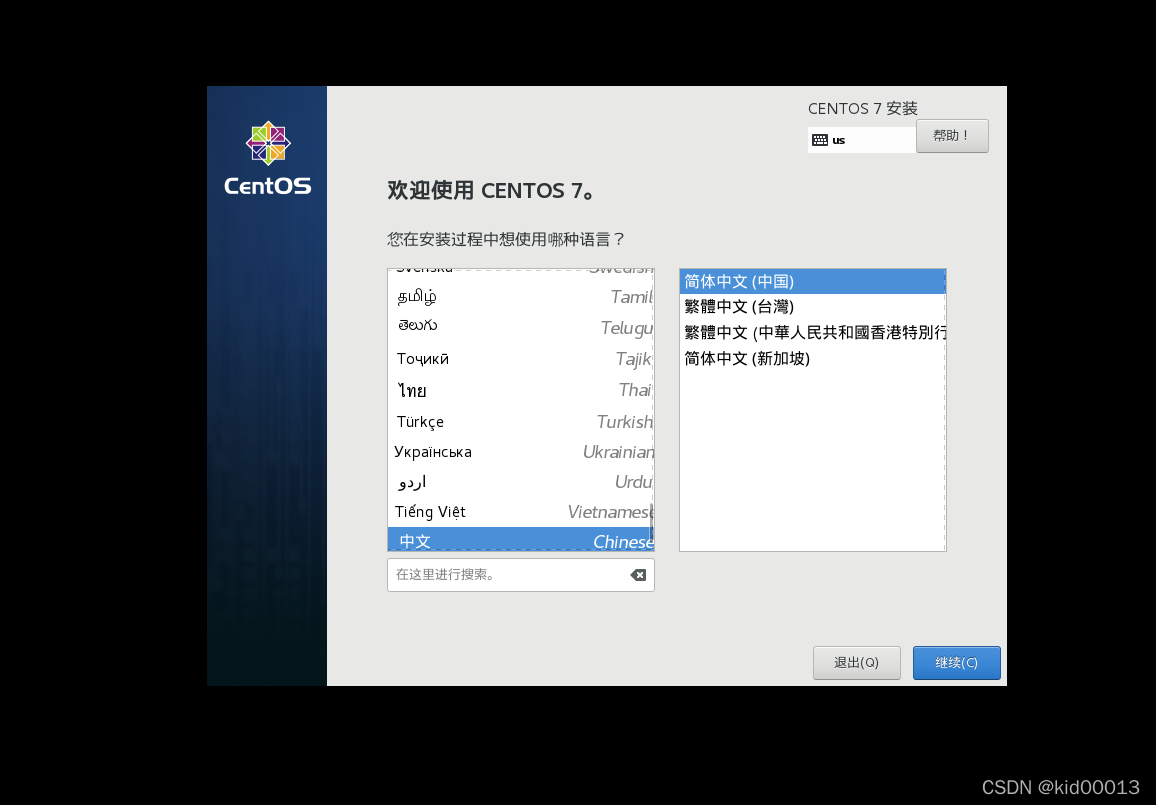Select Türkçe (Turkish) language row
The height and width of the screenshot is (805, 1156).
point(520,422)
